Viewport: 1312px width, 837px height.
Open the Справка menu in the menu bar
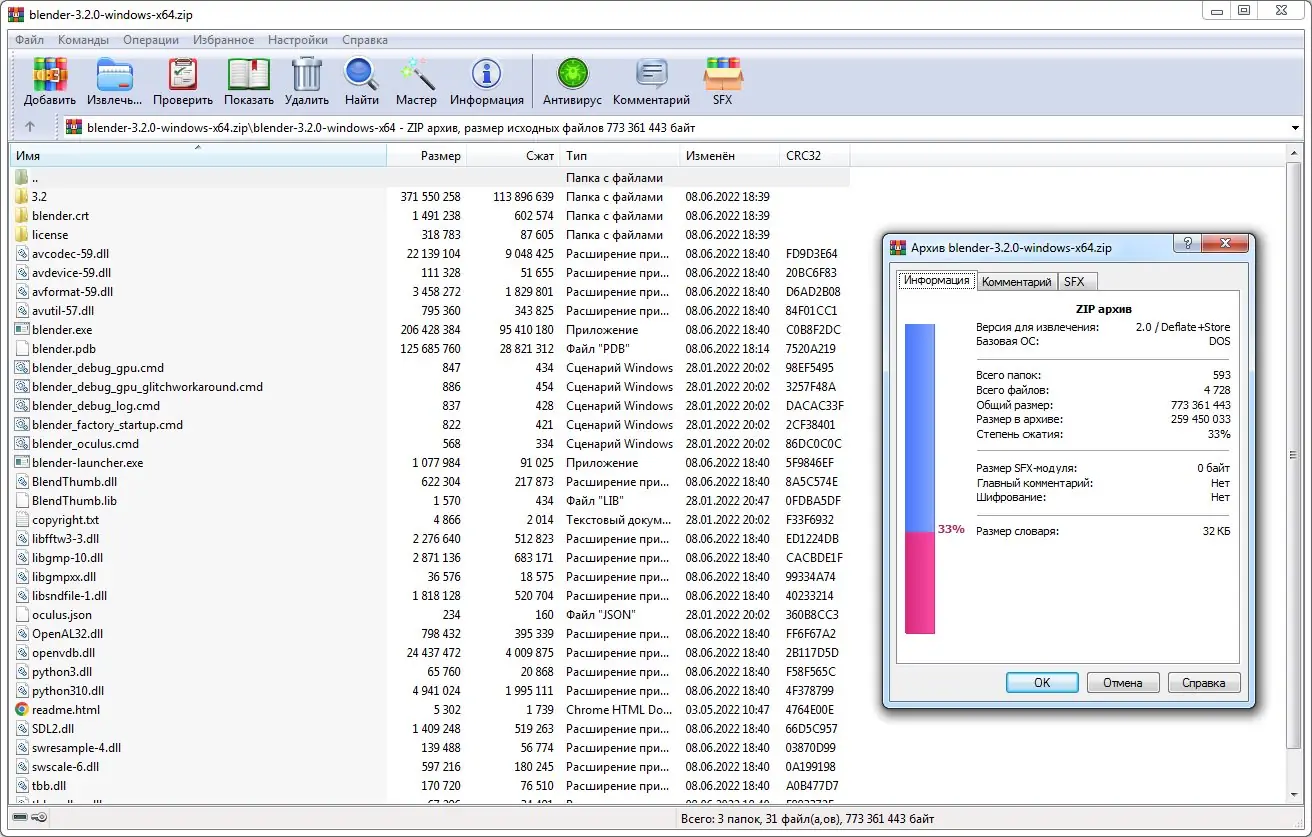365,40
